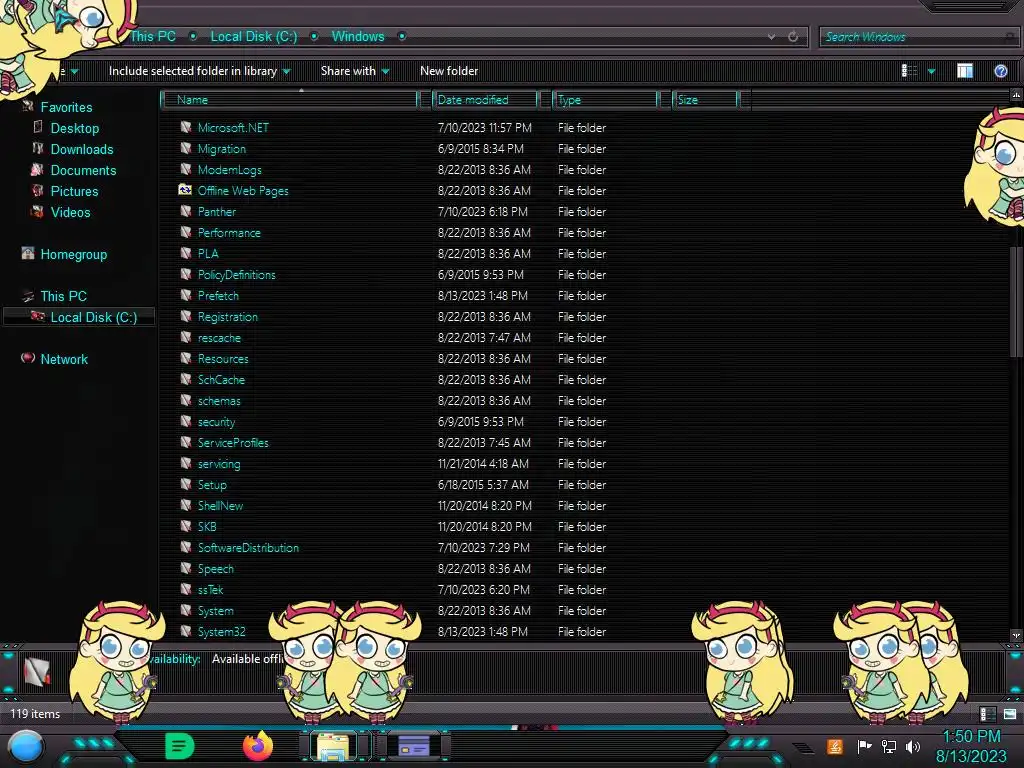Toggle the preview pane icon

pos(965,71)
